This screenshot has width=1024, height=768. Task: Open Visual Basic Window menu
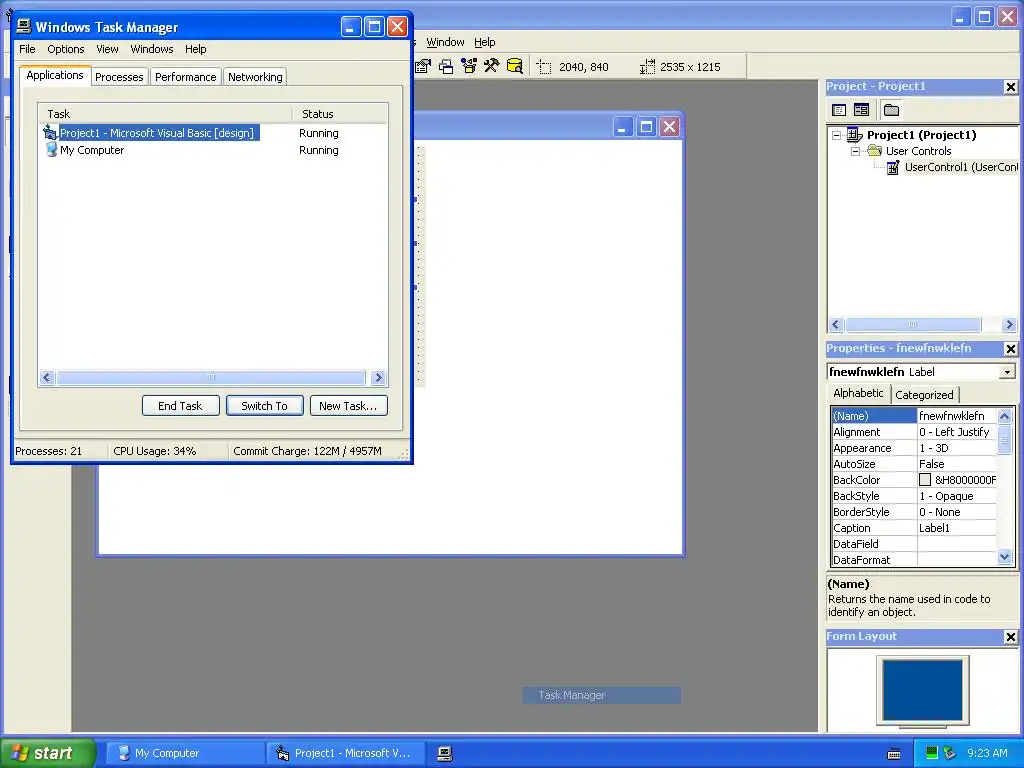pyautogui.click(x=445, y=42)
